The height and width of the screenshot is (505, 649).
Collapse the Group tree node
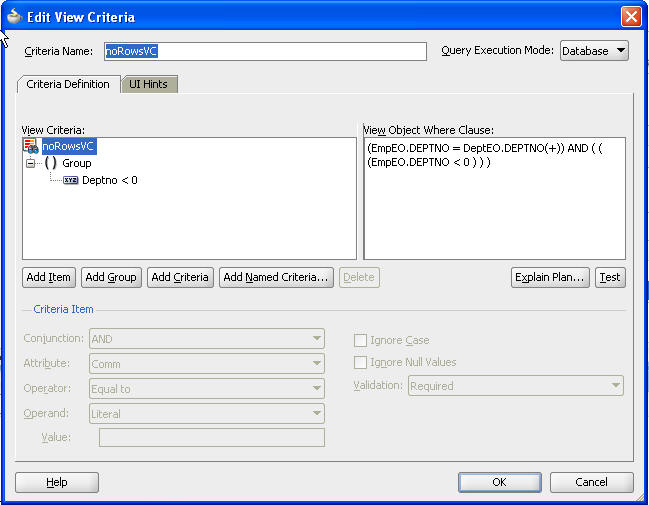30,164
